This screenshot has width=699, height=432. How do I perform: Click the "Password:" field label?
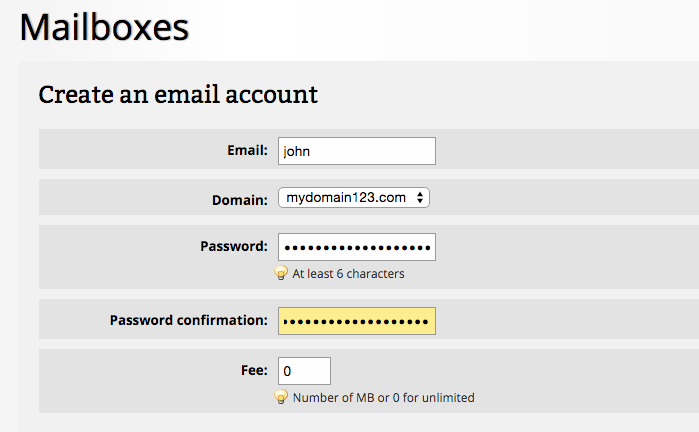pyautogui.click(x=234, y=246)
